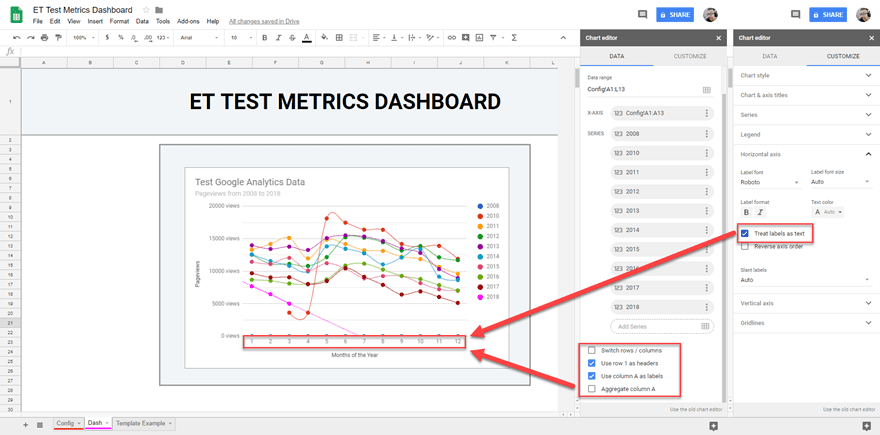This screenshot has height=435, width=880.
Task: Open options menu for the 2008 series
Action: click(706, 133)
